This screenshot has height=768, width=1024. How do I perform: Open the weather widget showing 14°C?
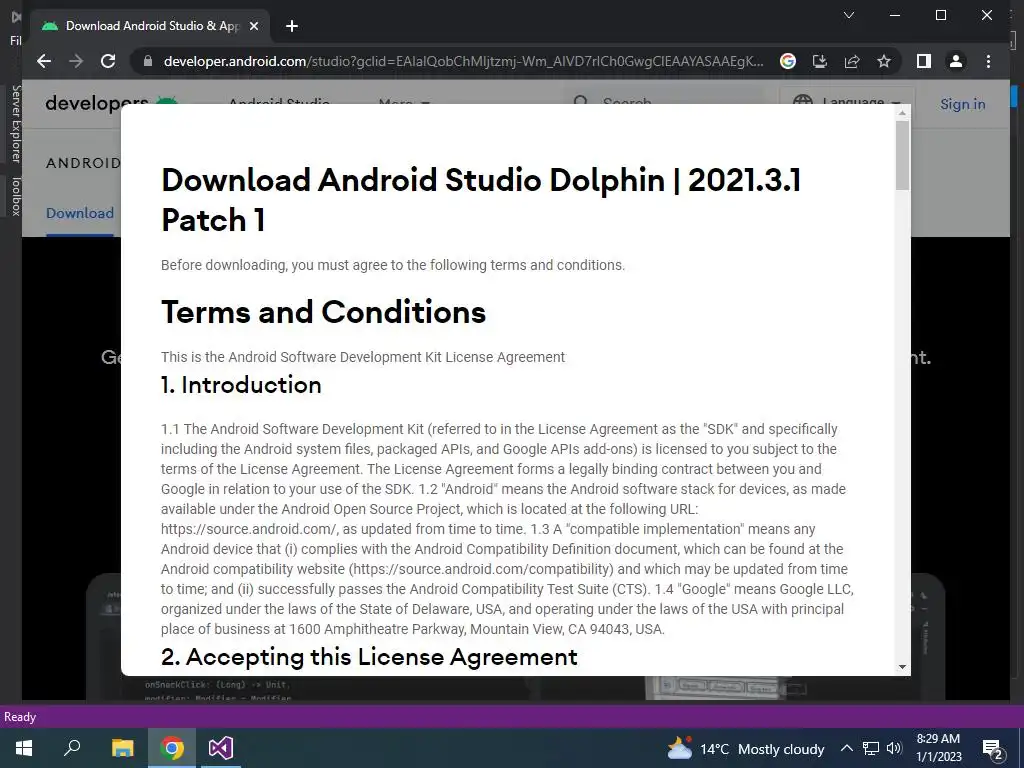746,749
